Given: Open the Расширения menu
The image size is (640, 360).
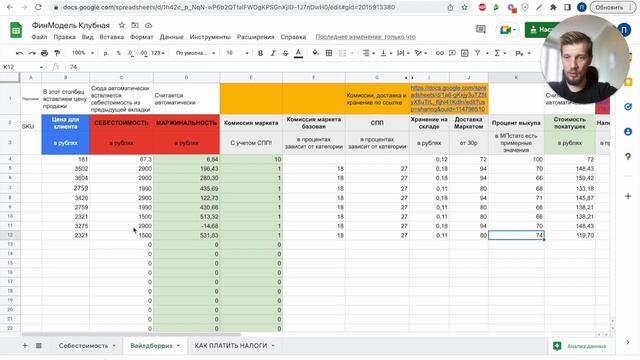Looking at the screenshot, I should [256, 37].
